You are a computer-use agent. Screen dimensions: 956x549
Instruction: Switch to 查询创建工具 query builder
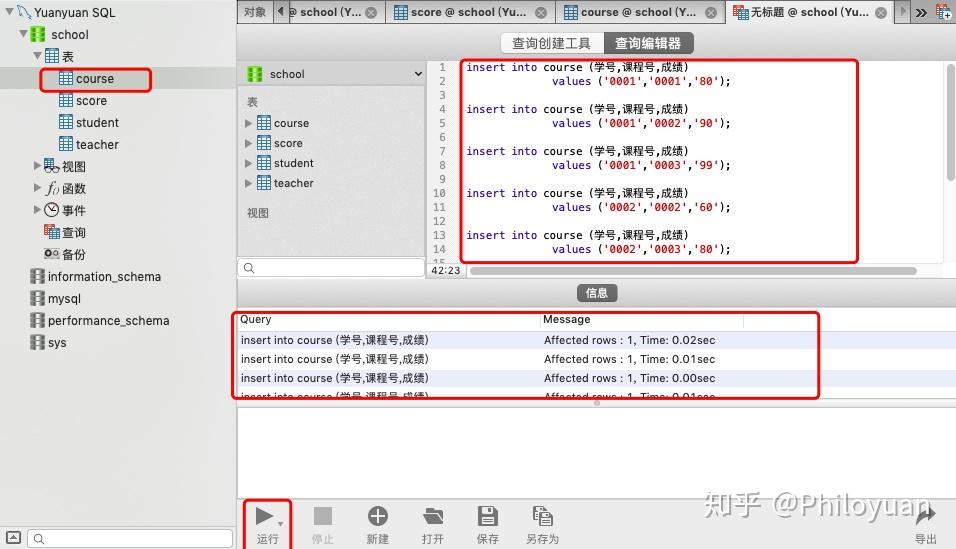point(552,43)
